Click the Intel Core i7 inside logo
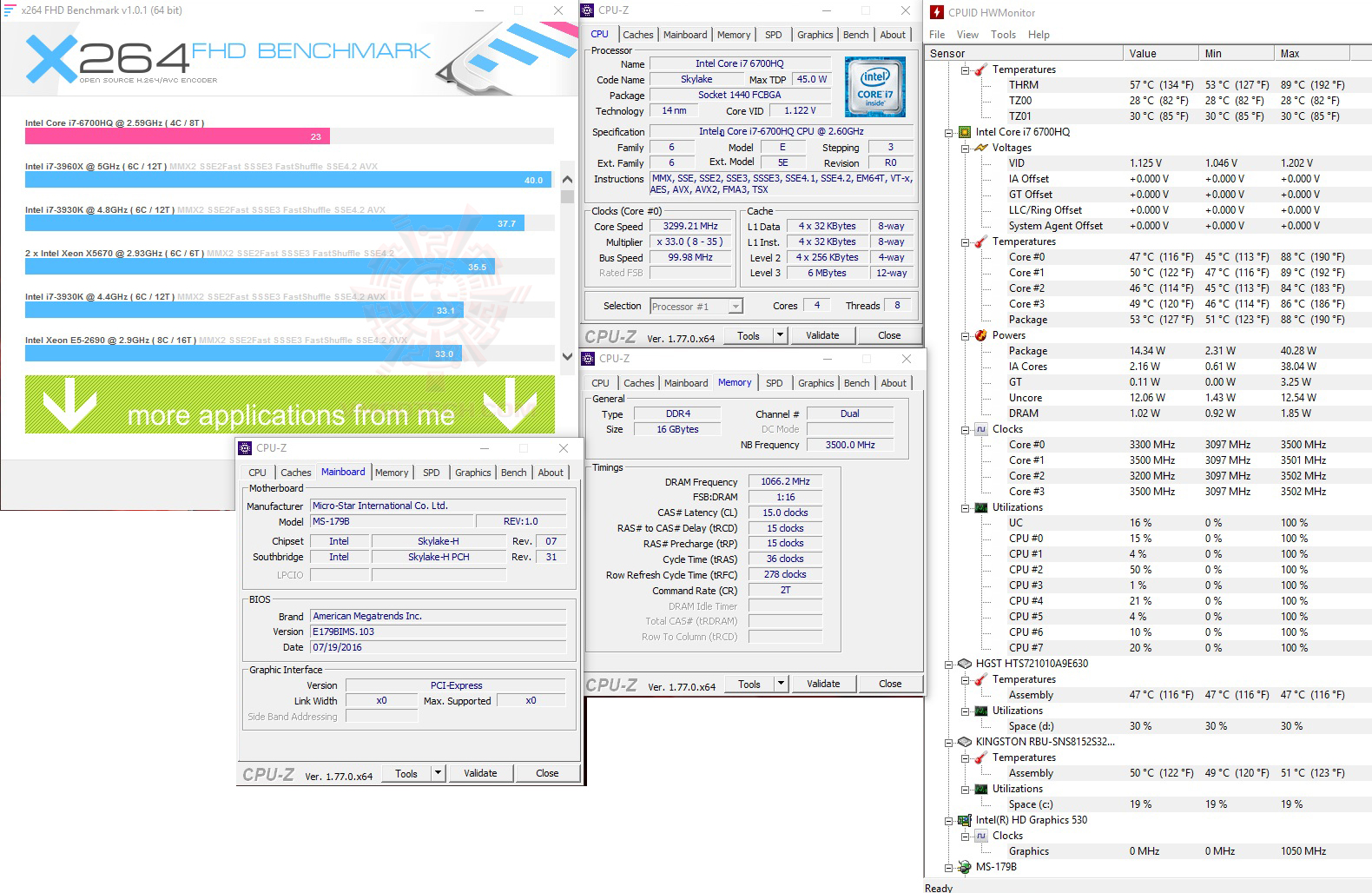Image resolution: width=1372 pixels, height=893 pixels. (875, 87)
